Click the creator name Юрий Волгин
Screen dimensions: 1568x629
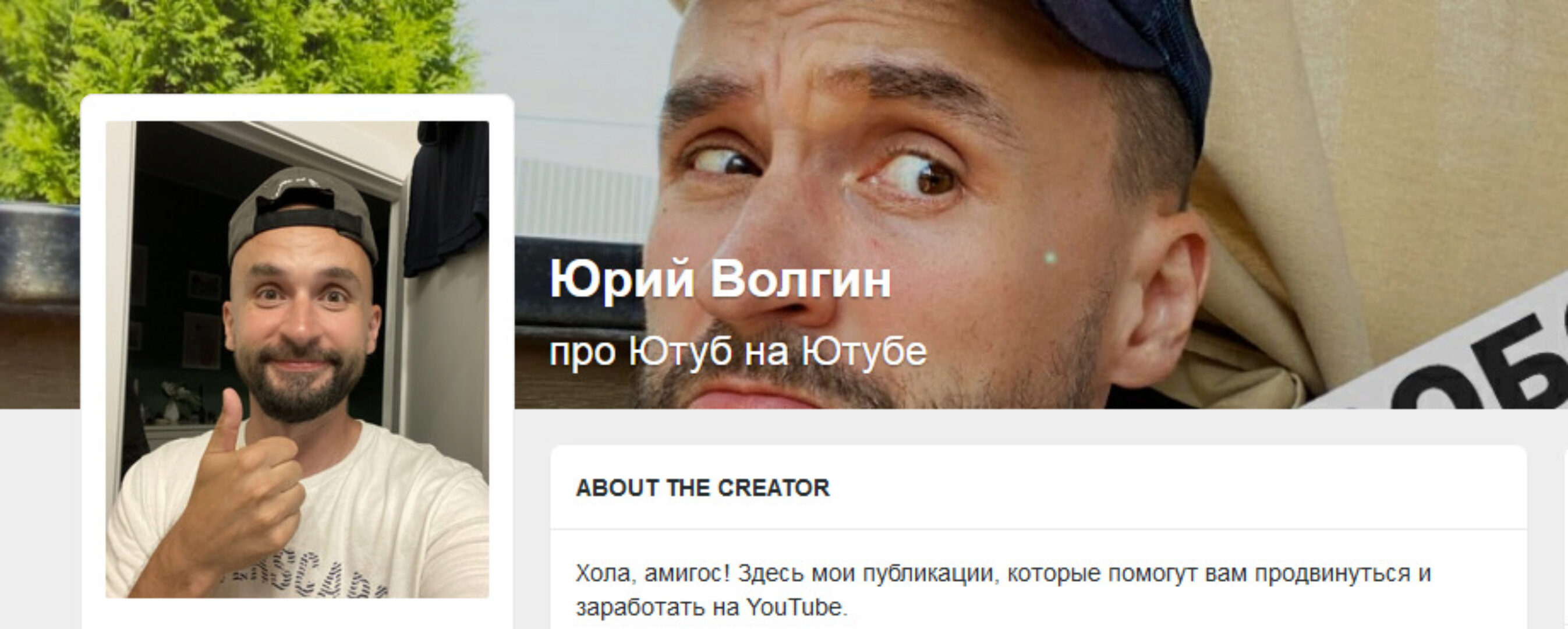tap(720, 280)
